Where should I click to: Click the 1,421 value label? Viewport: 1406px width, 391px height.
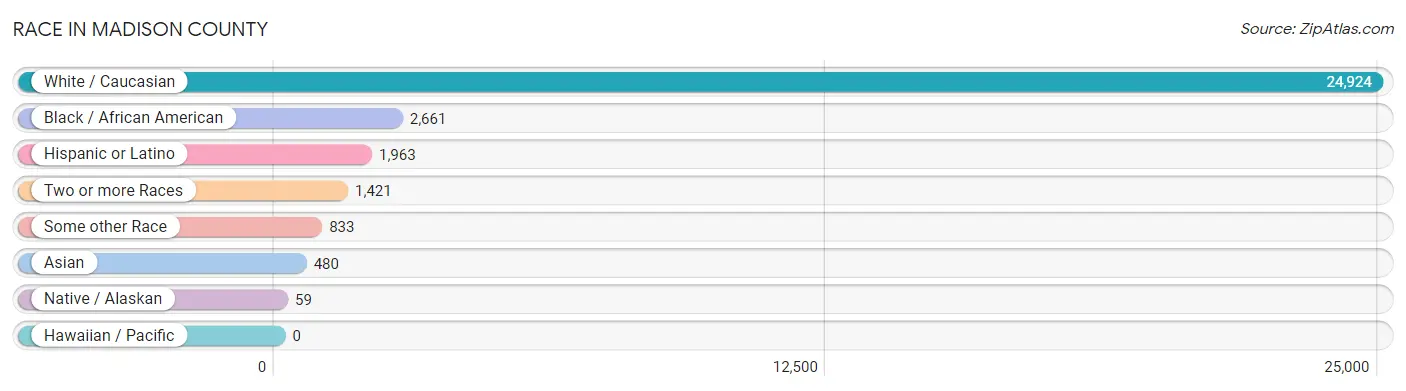[x=373, y=191]
